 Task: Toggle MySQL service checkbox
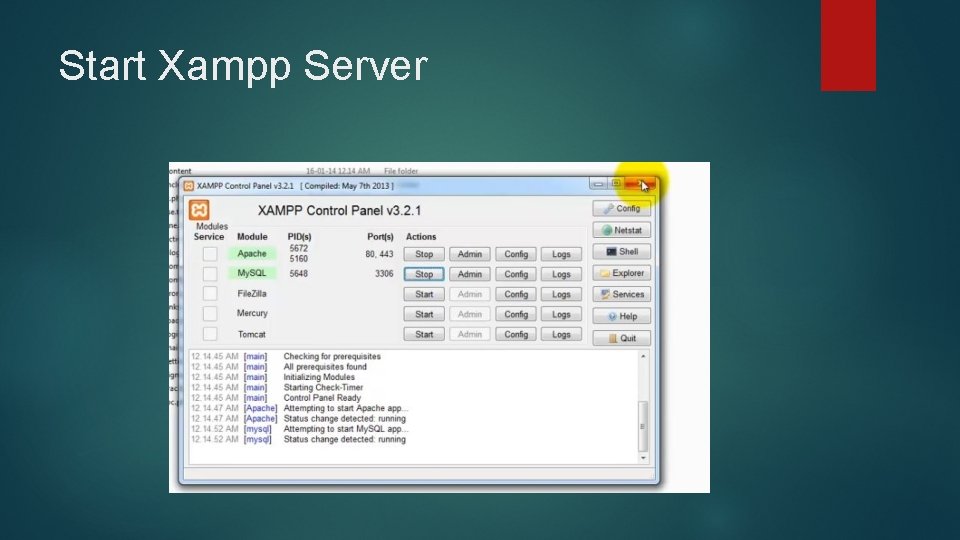(210, 274)
